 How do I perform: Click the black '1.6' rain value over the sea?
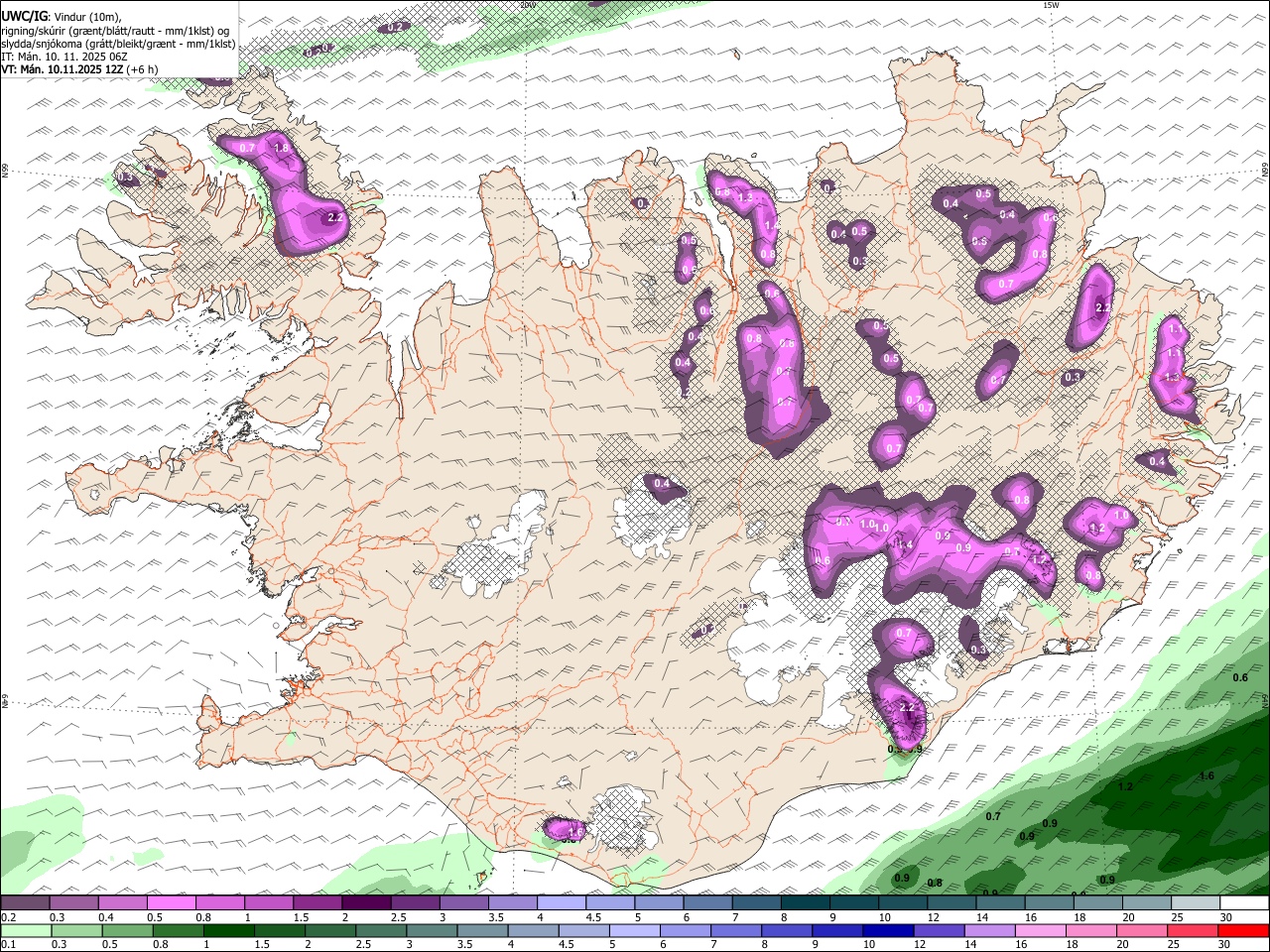pyautogui.click(x=1206, y=775)
